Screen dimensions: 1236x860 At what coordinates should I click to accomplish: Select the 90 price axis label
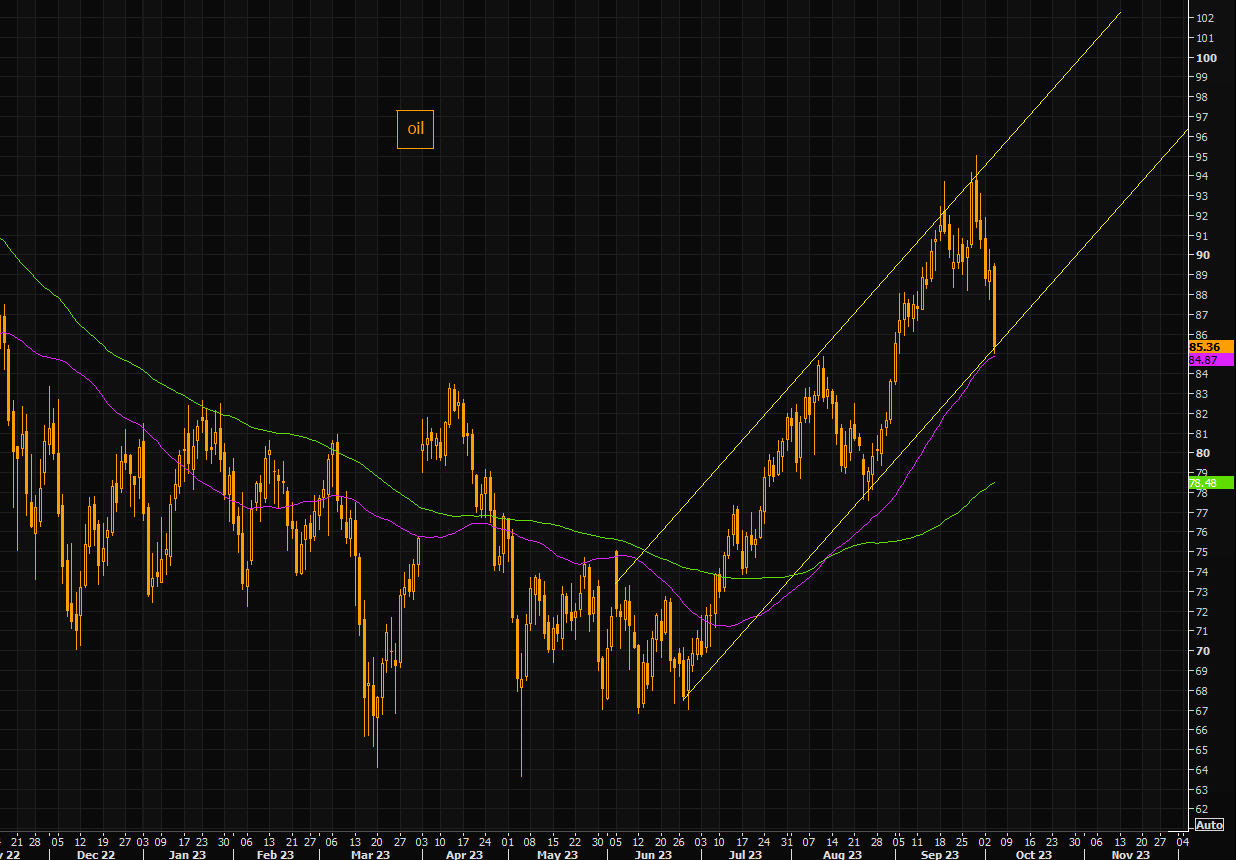[x=1204, y=255]
